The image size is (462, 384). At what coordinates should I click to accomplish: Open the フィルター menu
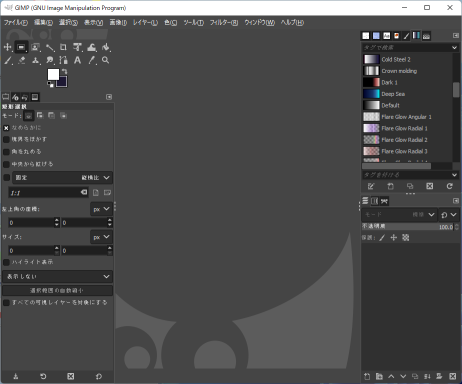pos(224,23)
